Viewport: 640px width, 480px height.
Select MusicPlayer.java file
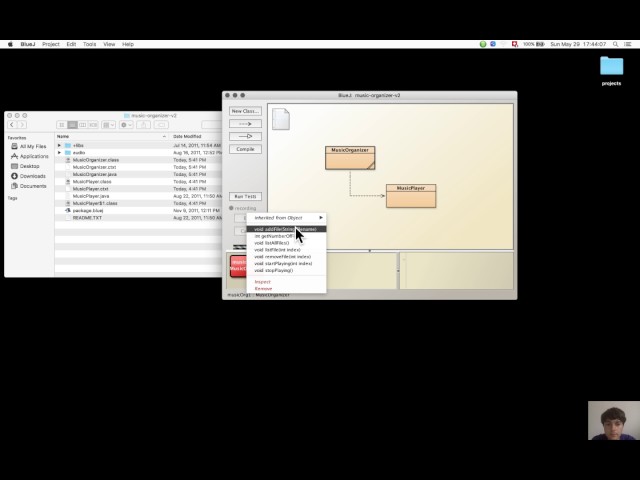tap(138, 196)
